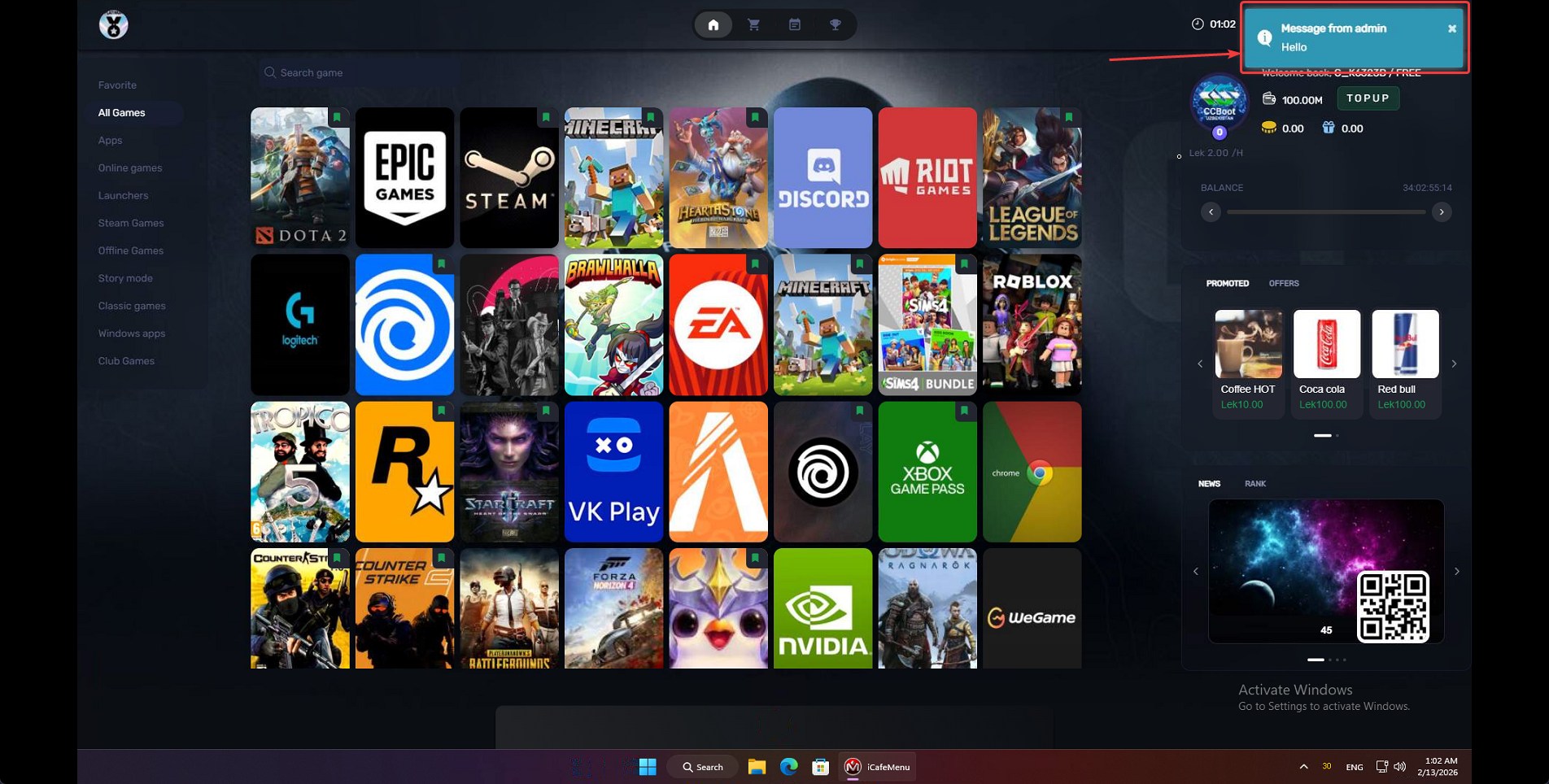Screen dimensions: 1549x784
Task: Toggle the favorite bookmark on the Dota 2 tile
Action: point(337,117)
